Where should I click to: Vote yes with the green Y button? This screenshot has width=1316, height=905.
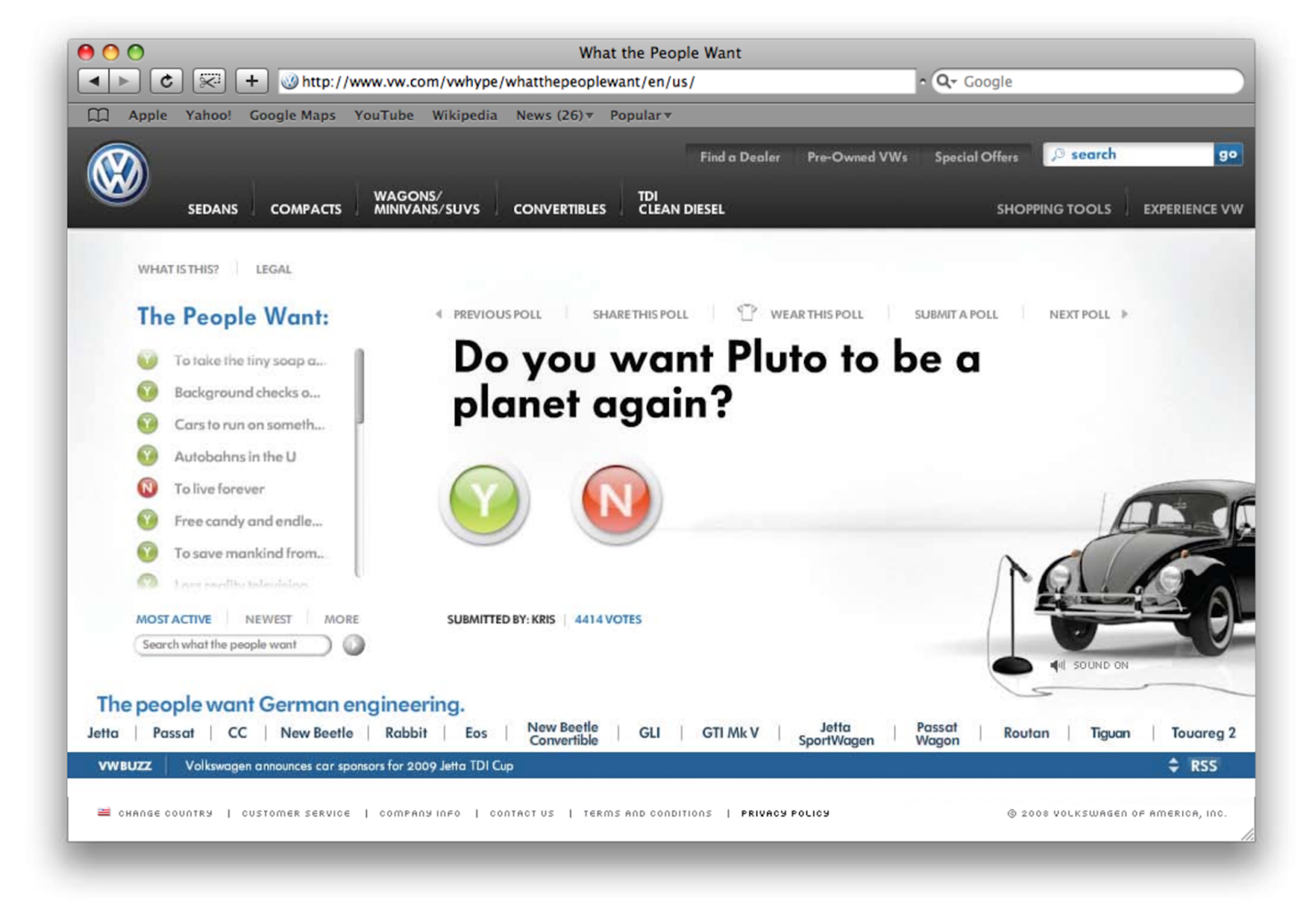pyautogui.click(x=484, y=500)
